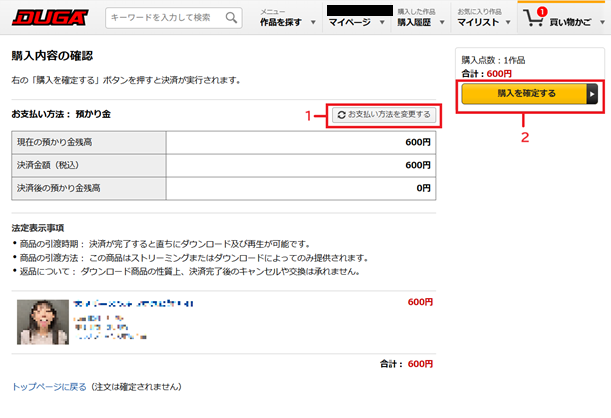
Task: Click 購入点数：1作品 text
Action: point(493,60)
